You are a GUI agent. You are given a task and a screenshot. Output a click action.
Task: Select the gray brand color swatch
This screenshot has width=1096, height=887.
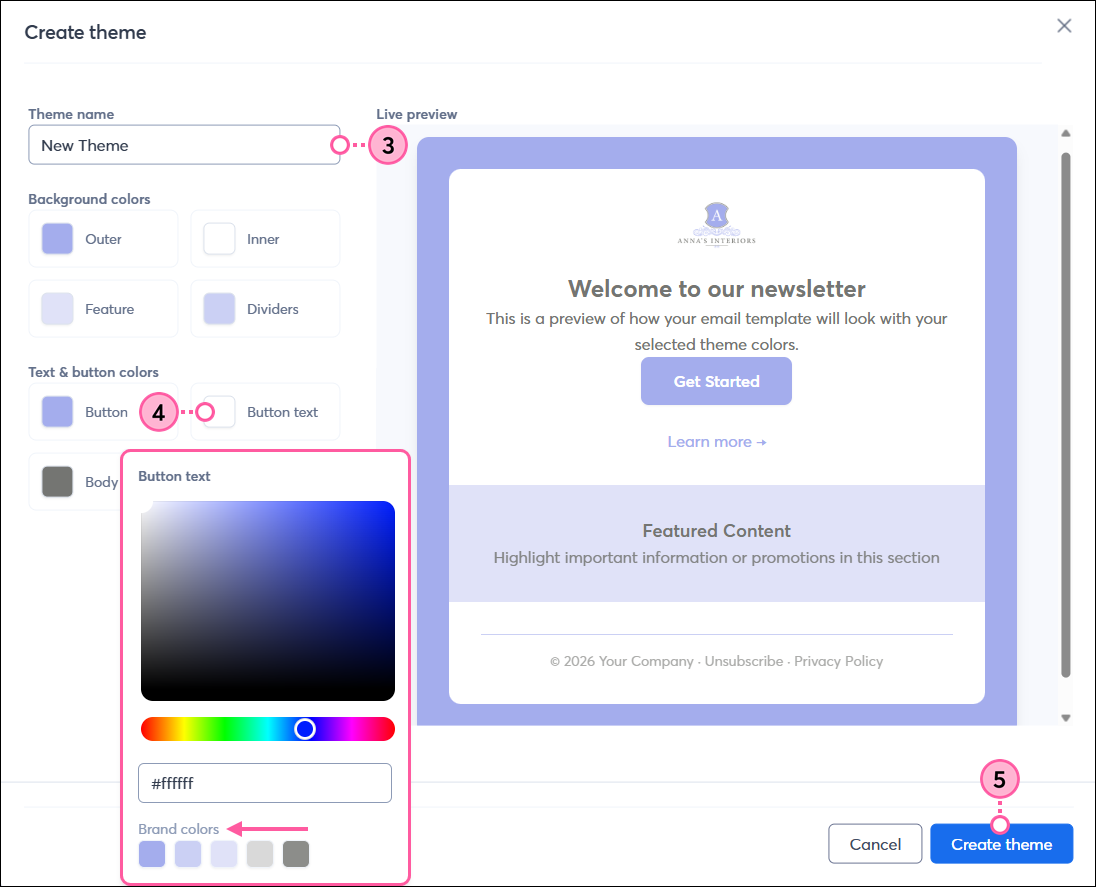coord(259,854)
